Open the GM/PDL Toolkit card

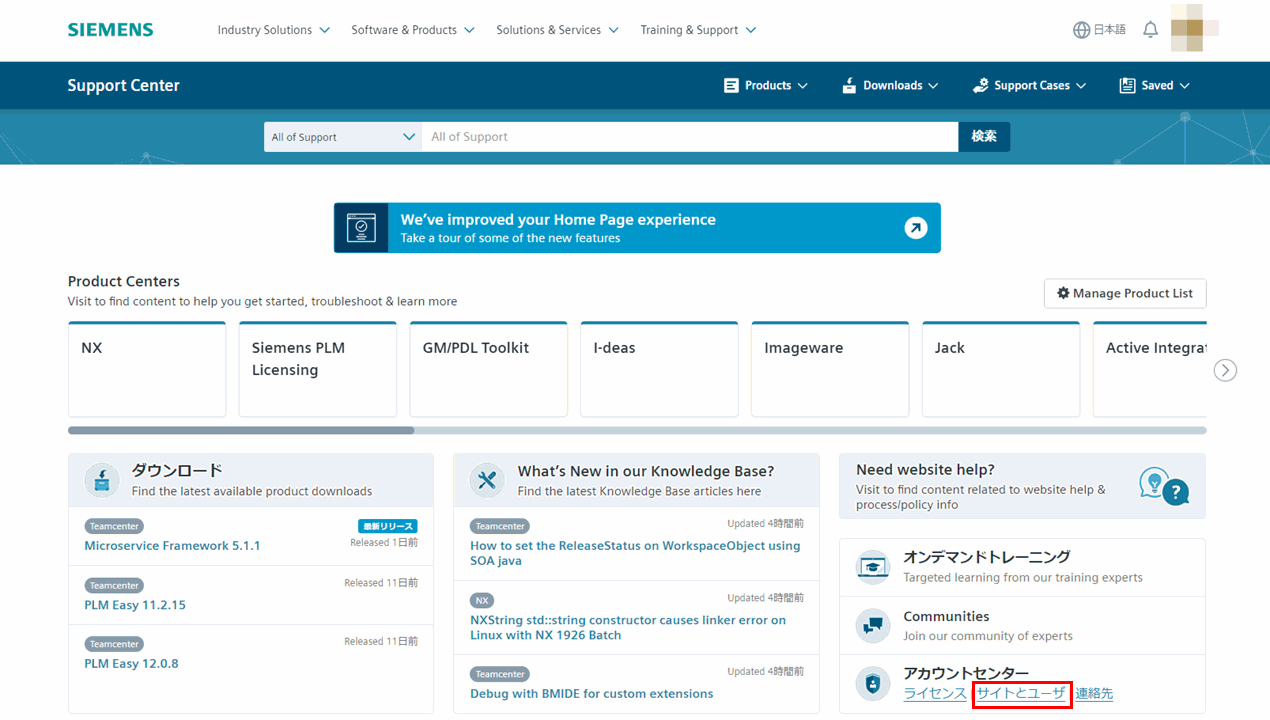tap(489, 369)
